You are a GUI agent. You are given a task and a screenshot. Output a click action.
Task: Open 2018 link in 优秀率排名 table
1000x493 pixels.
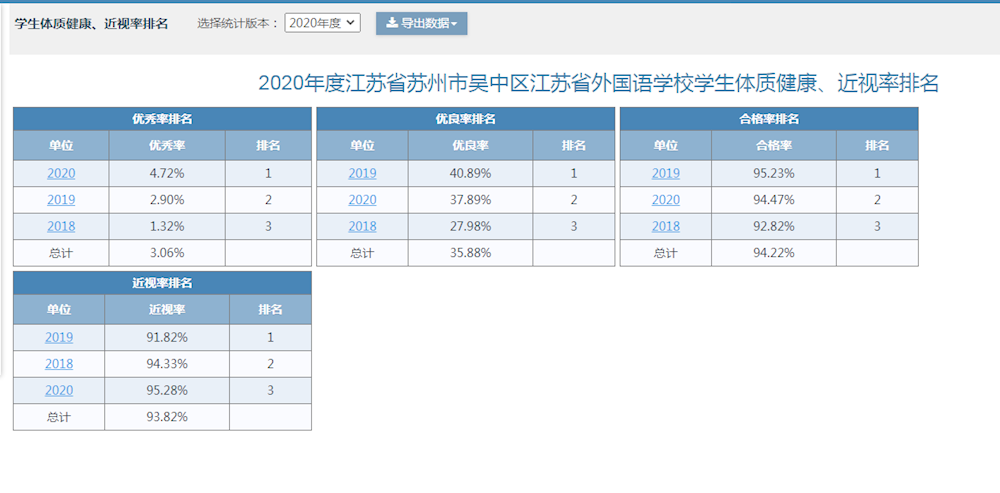coord(61,226)
